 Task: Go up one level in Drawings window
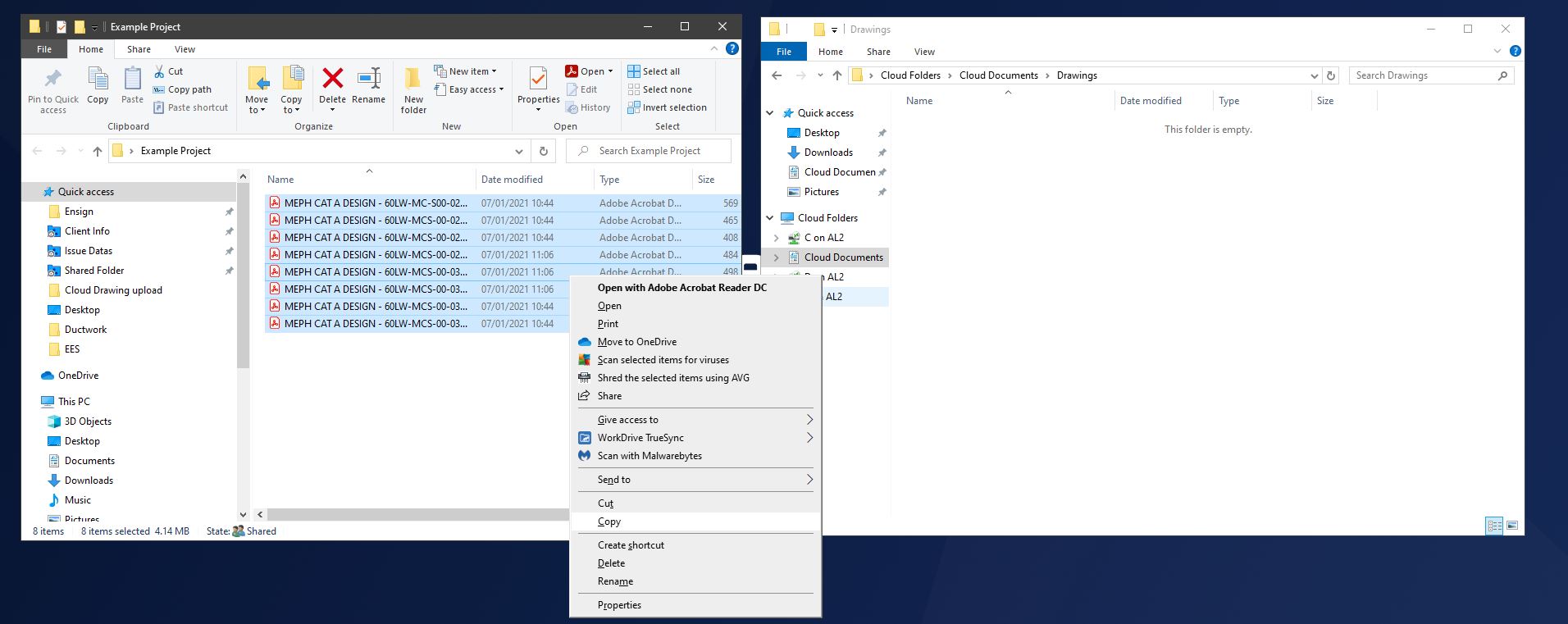(x=836, y=75)
